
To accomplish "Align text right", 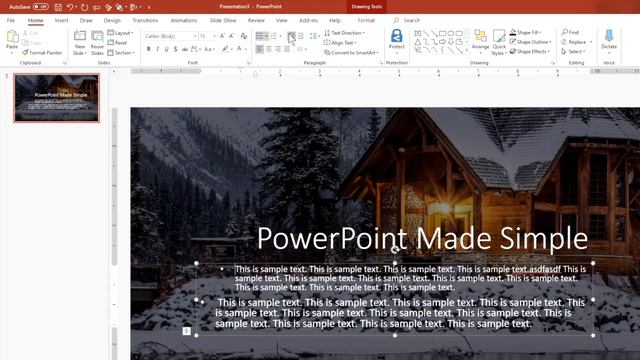I will [x=278, y=49].
